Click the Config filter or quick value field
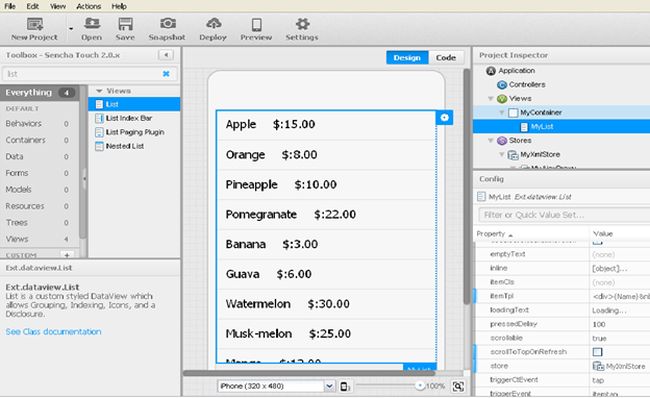 coord(564,215)
